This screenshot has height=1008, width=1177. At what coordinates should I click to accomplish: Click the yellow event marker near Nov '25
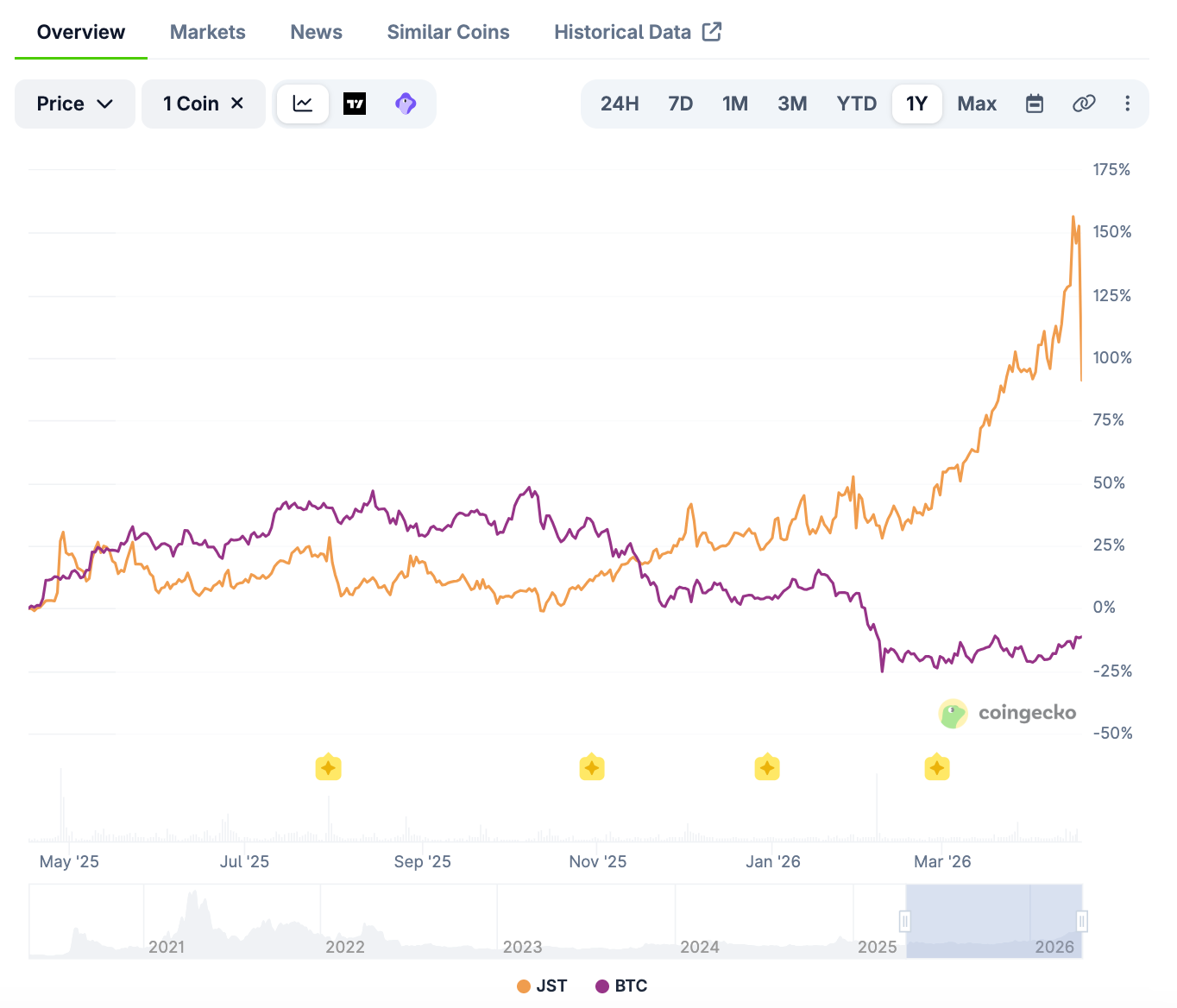pos(591,767)
